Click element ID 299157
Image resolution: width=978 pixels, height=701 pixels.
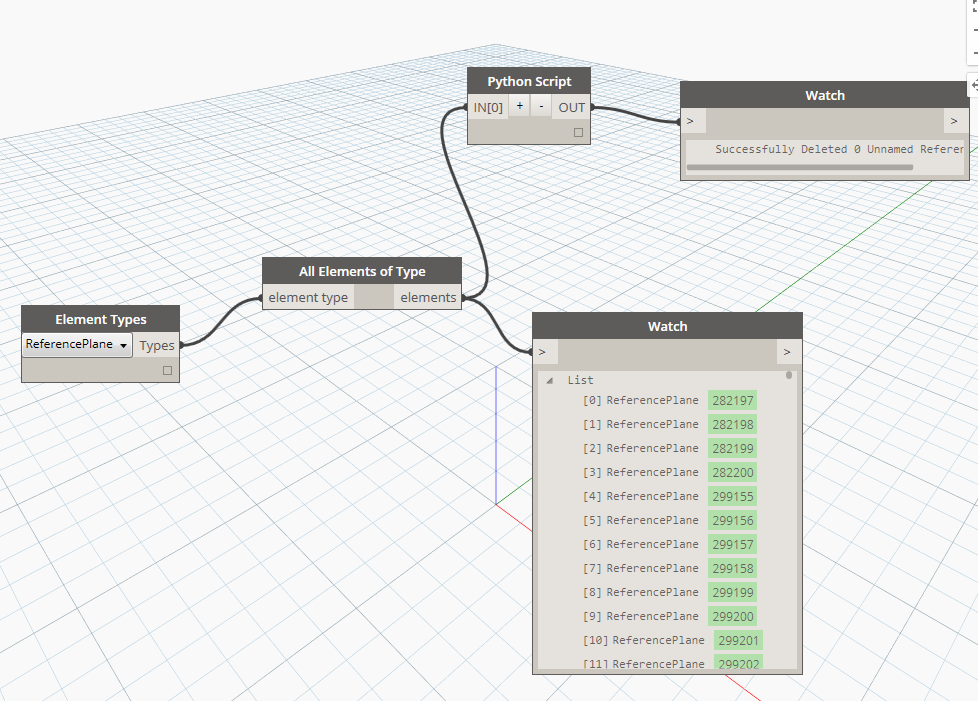732,544
